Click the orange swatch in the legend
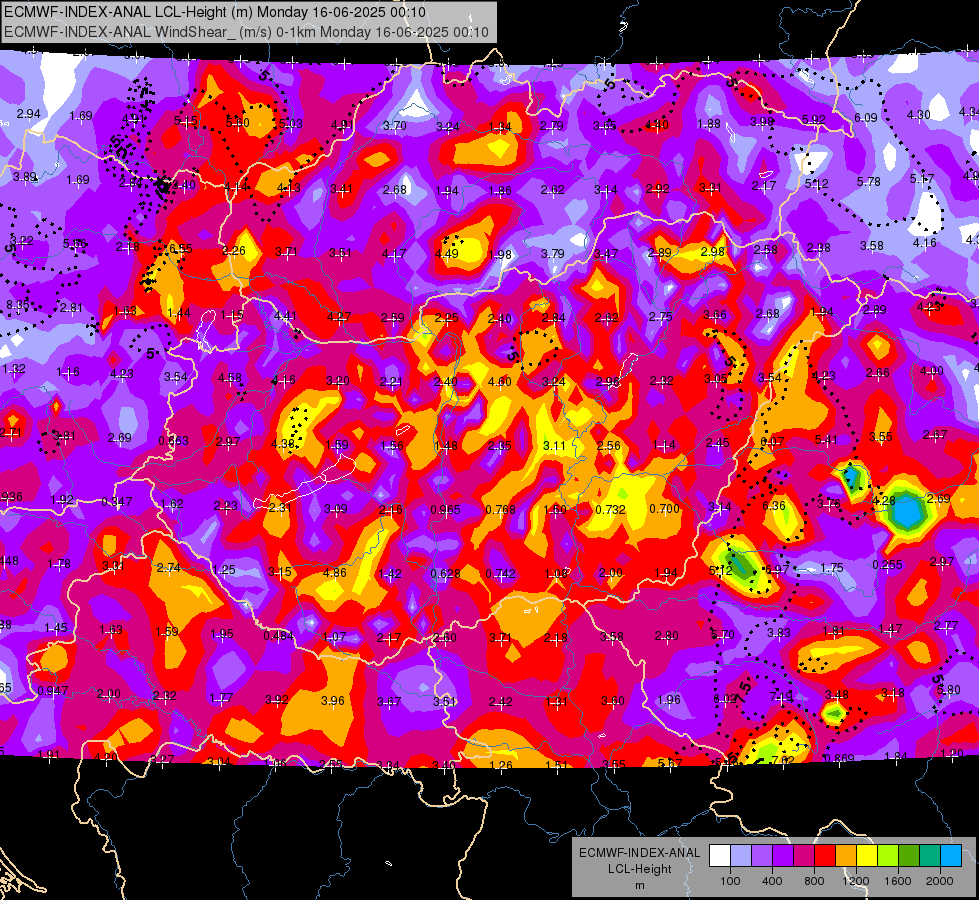 pyautogui.click(x=845, y=856)
